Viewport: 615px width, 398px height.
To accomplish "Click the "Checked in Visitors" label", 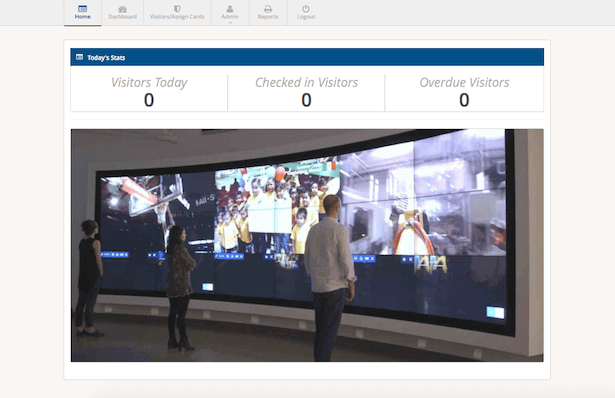I will click(x=306, y=82).
